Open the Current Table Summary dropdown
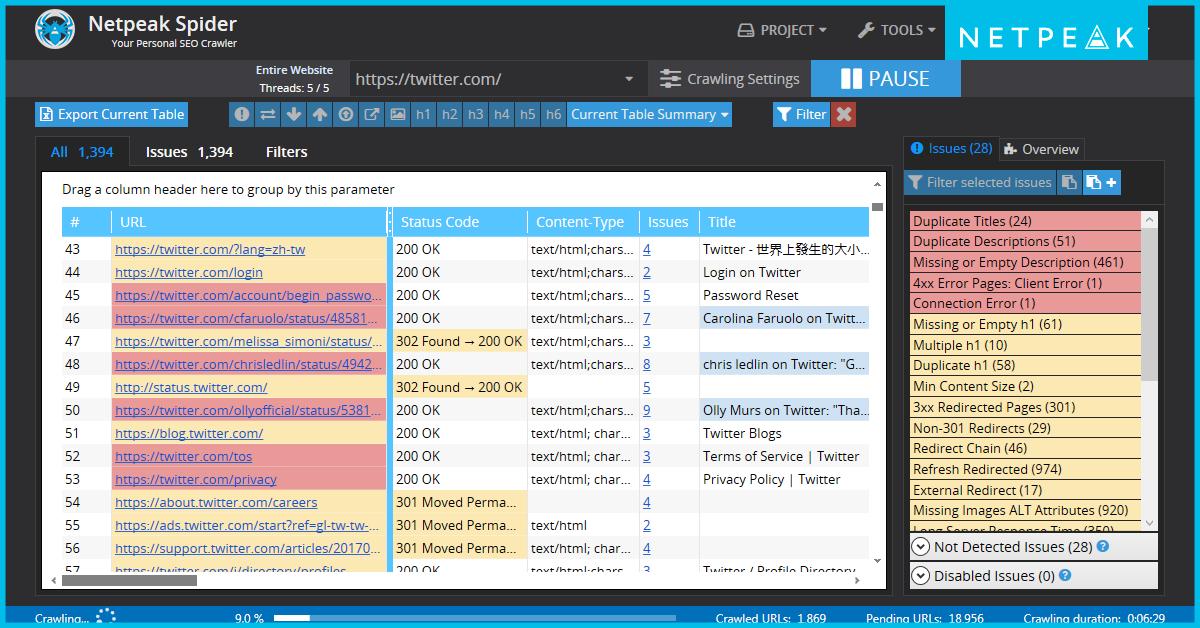1200x628 pixels. click(650, 114)
